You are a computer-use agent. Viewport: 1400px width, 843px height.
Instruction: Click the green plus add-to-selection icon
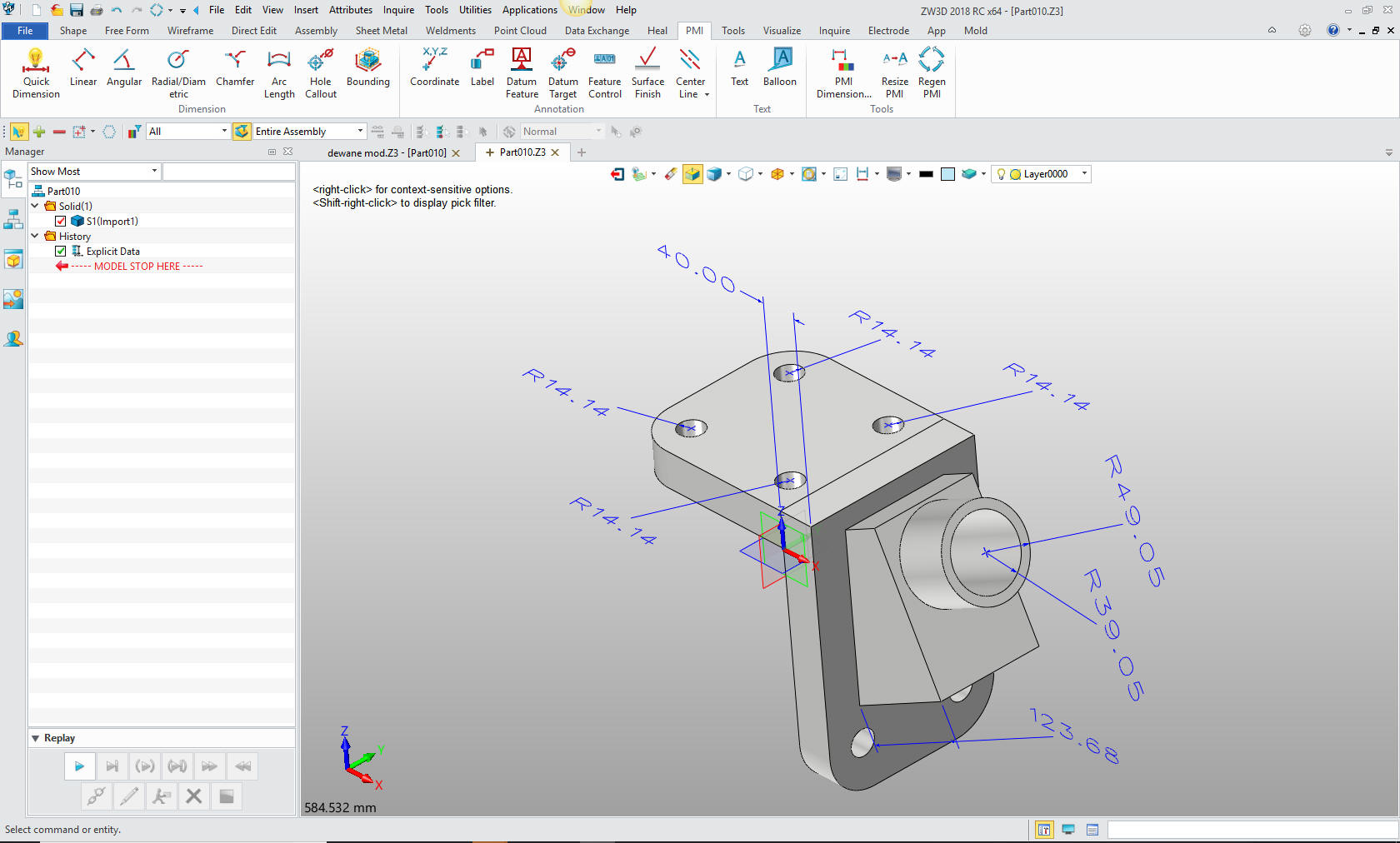(x=39, y=132)
